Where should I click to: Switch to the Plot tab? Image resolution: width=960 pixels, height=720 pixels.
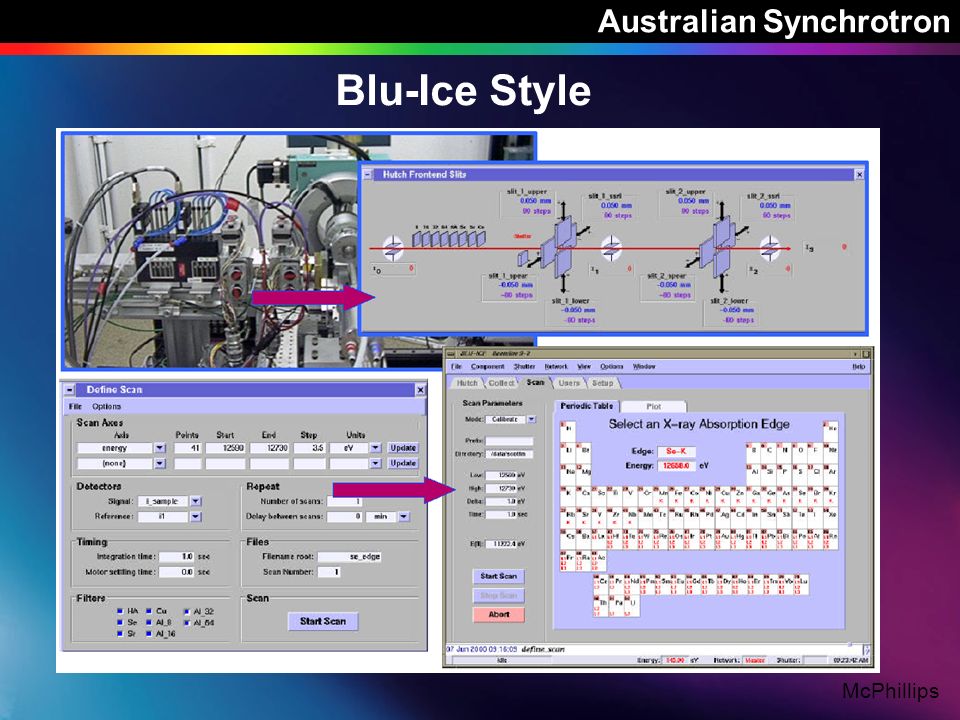click(x=653, y=406)
